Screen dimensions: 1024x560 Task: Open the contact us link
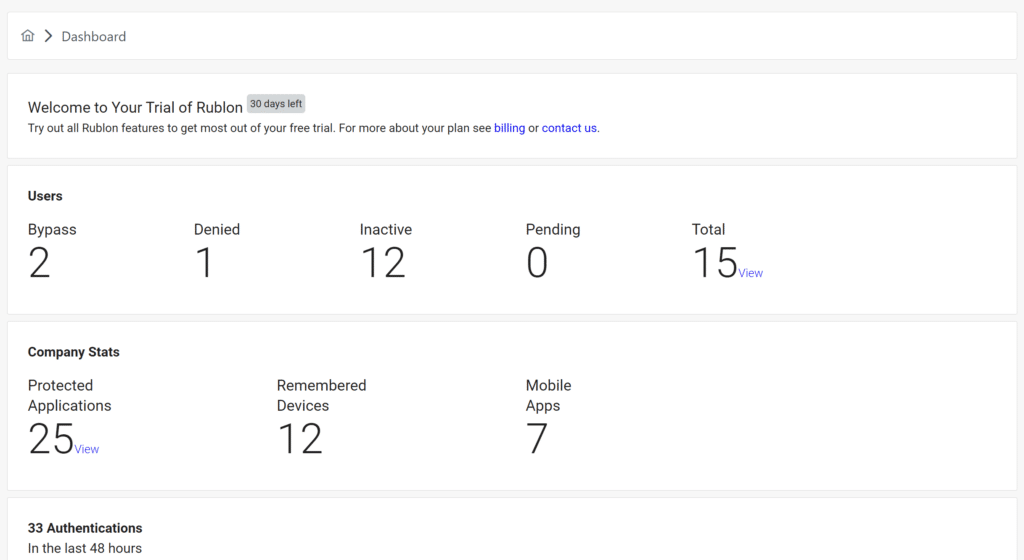tap(569, 128)
